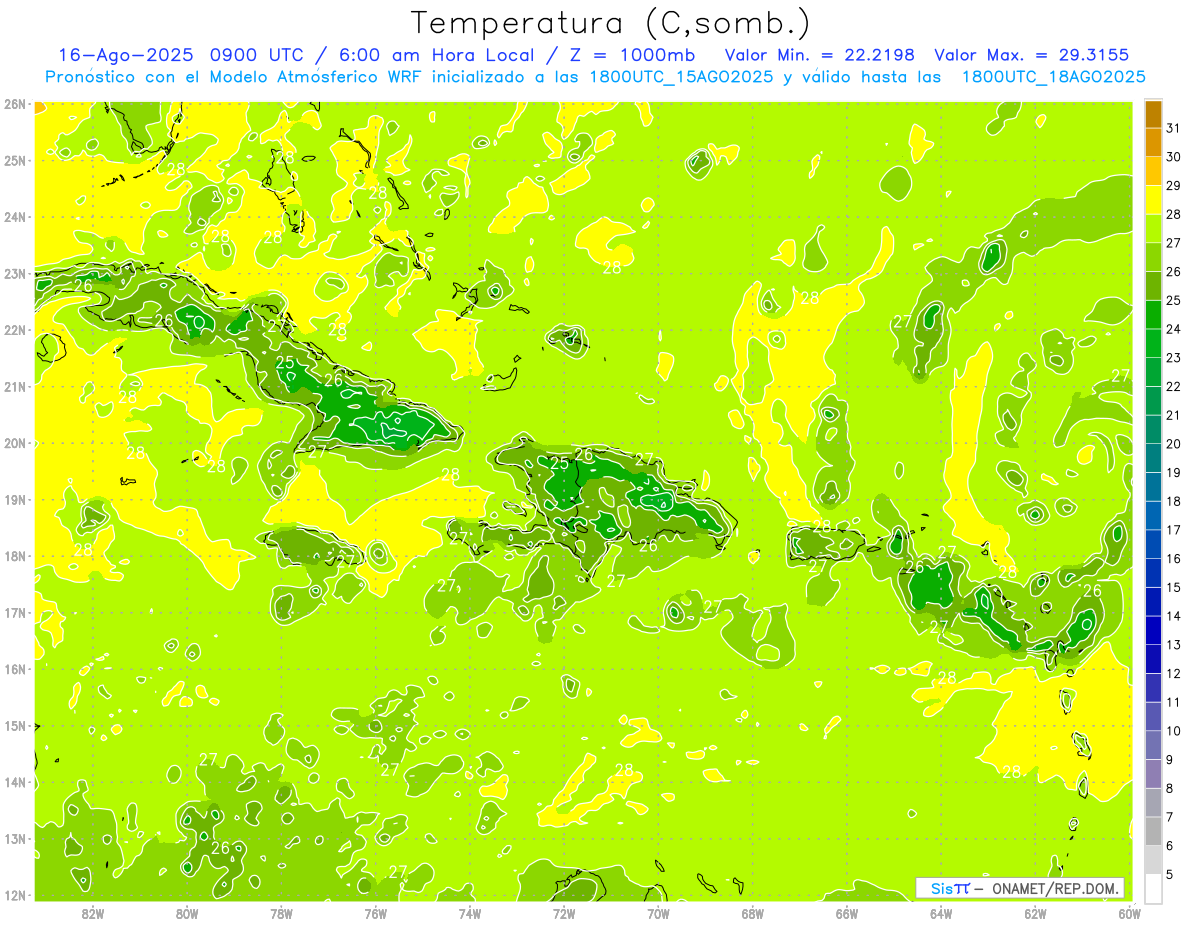Screen dimensions: 1200x927
Task: Click the '72W' longitude axis label
Action: click(x=564, y=912)
